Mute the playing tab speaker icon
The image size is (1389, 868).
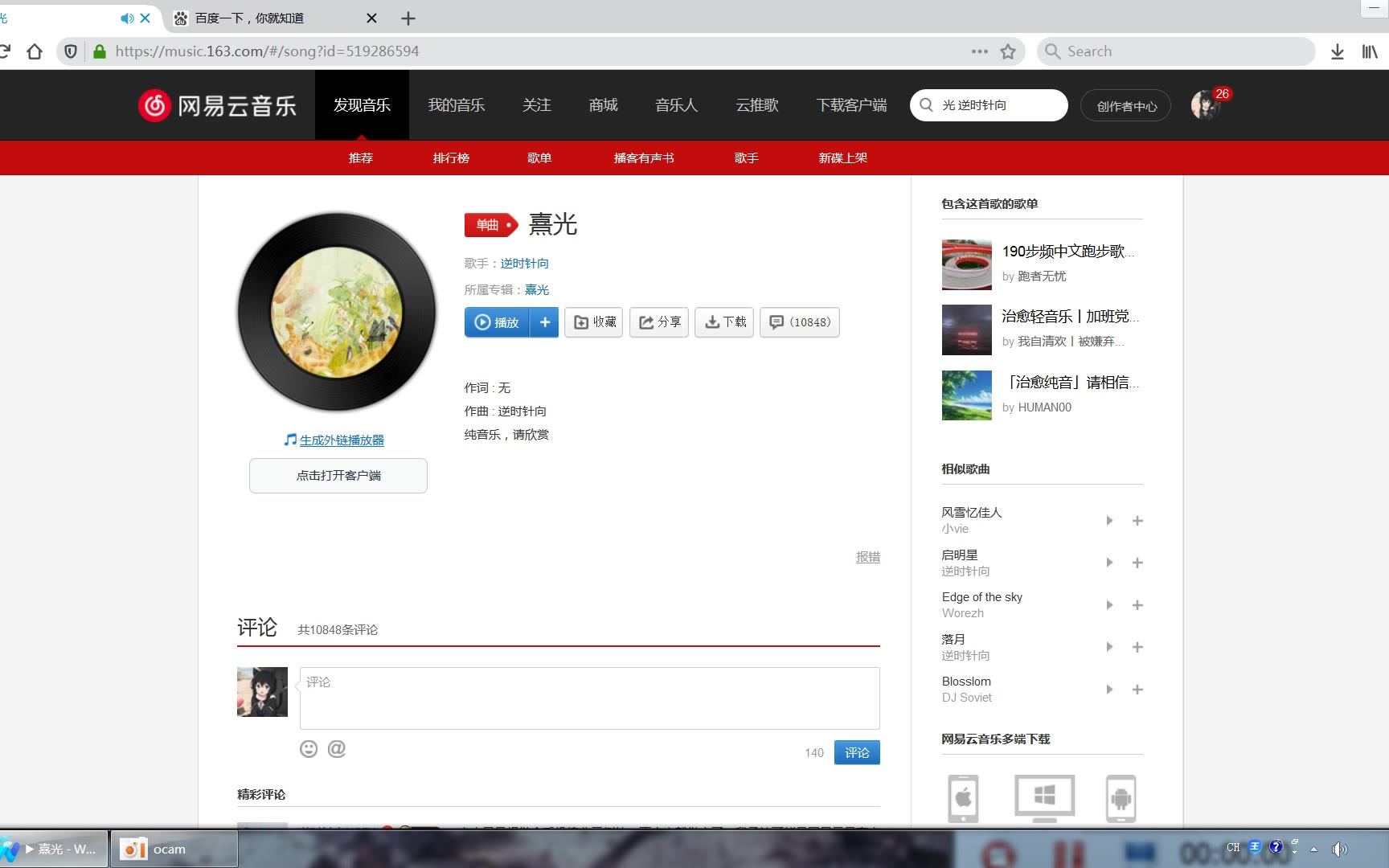pos(126,18)
